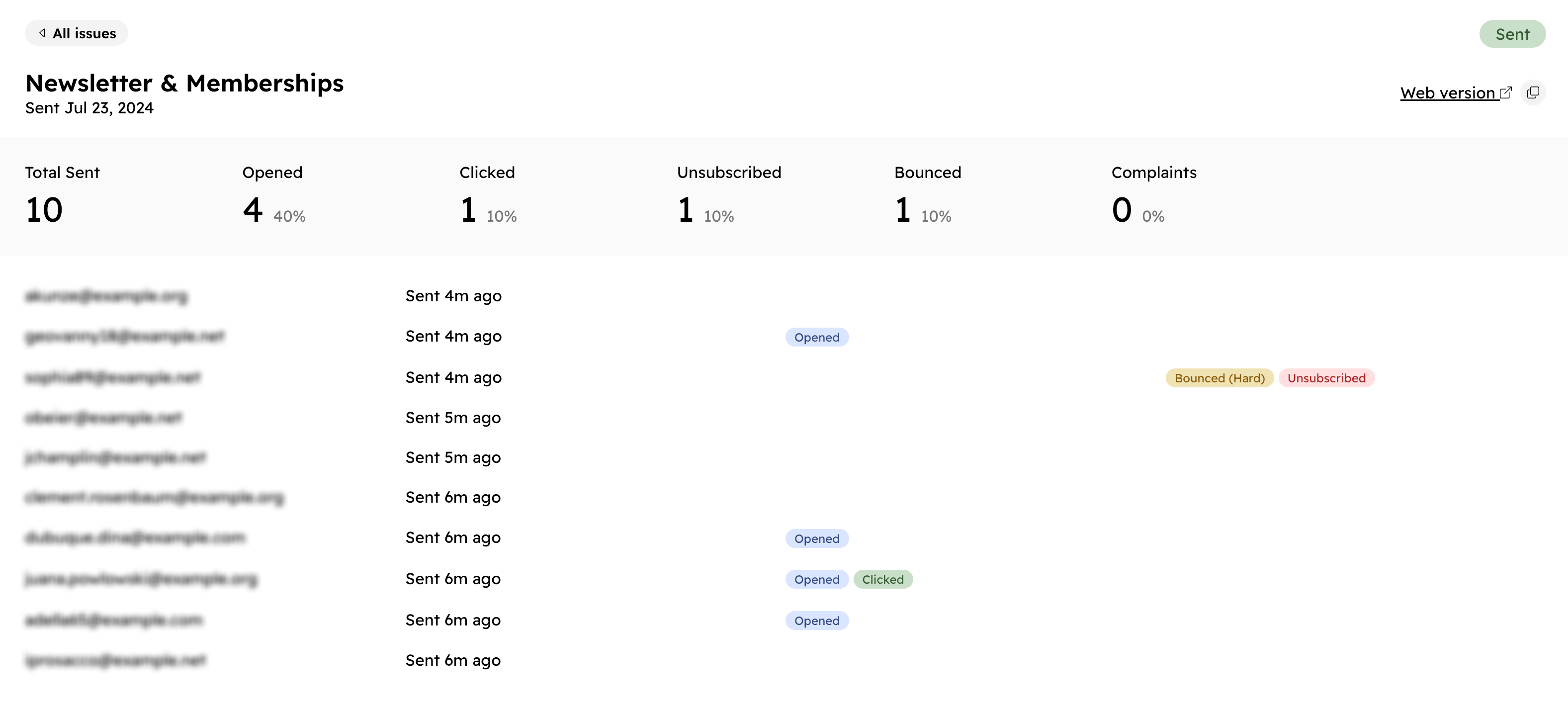Click the copy icon next to Web version
This screenshot has width=1568, height=710.
click(x=1534, y=92)
